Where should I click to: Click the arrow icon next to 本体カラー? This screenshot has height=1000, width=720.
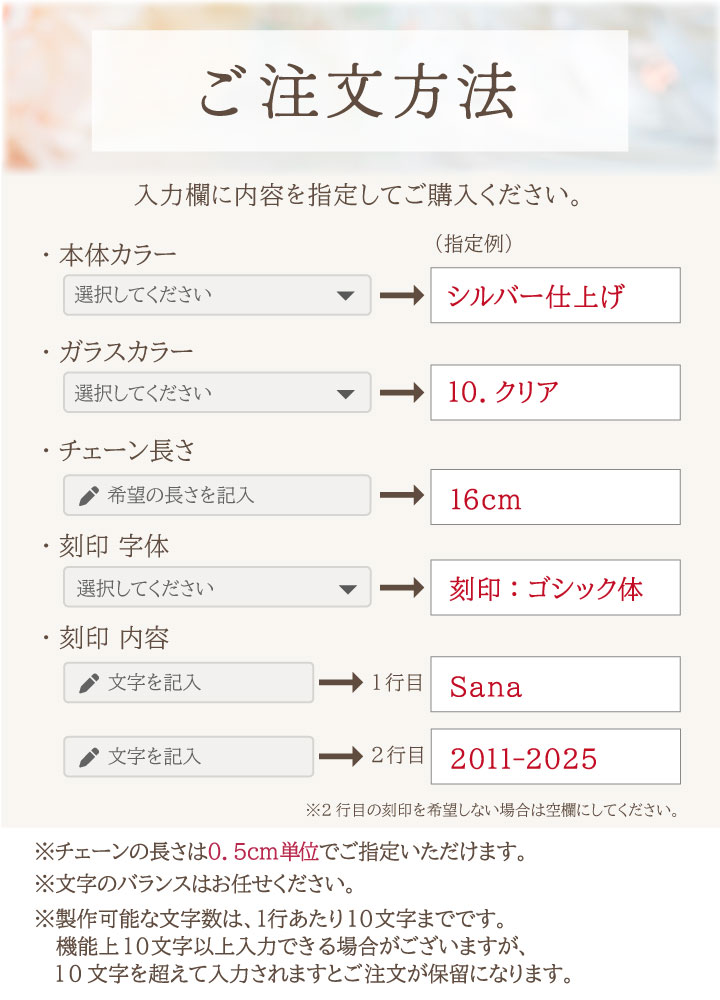pos(402,295)
